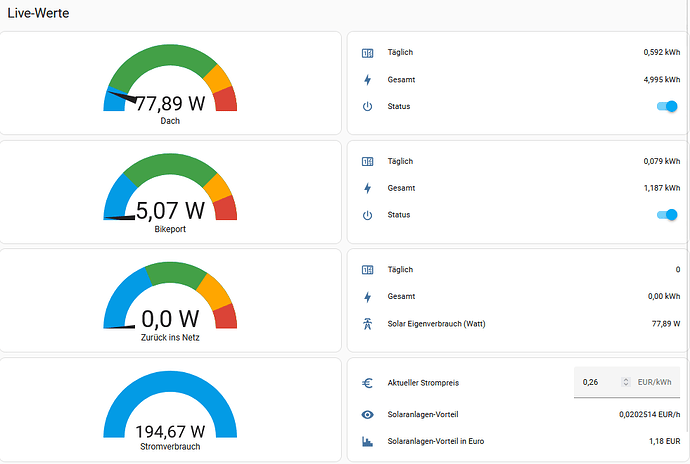Screen dimensions: 690x464
Task: Open the Zurück ins Netz gauge
Action: 170,302
